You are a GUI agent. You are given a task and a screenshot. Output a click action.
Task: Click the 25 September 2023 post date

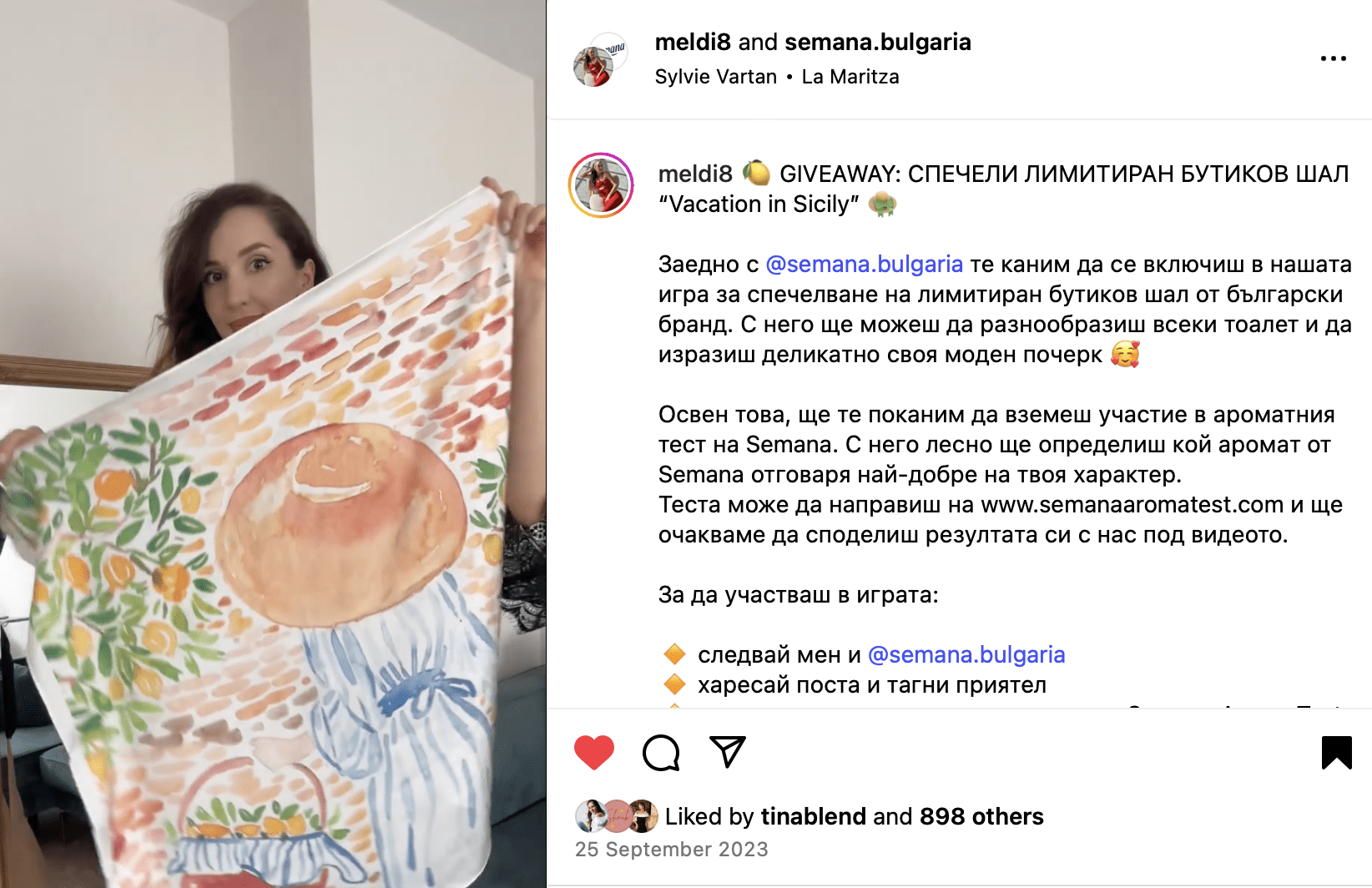pyautogui.click(x=672, y=850)
